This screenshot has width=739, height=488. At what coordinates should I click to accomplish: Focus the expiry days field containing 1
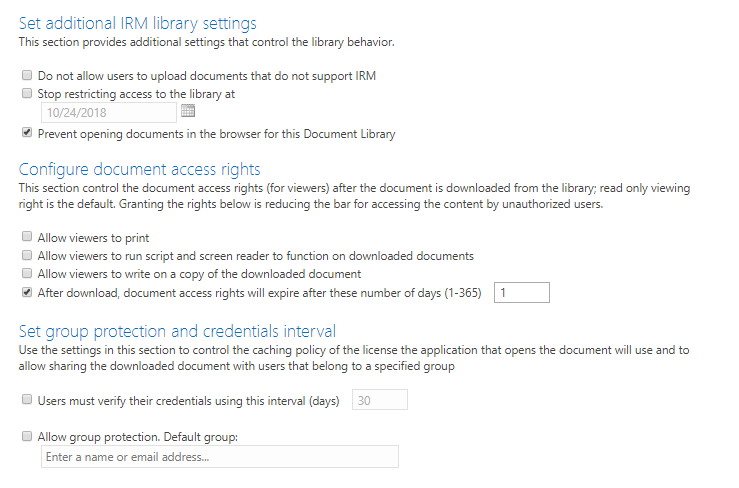coord(522,293)
